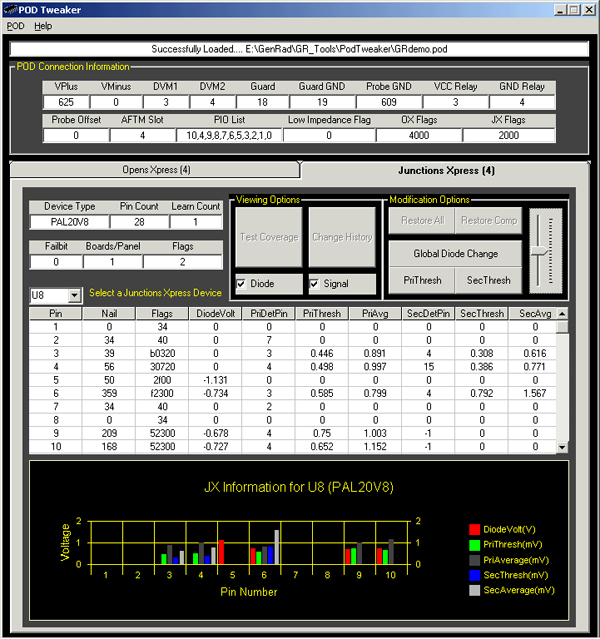Viewport: 600px width, 639px height.
Task: Switch to the Opens Xpress (4) tab
Action: (156, 170)
